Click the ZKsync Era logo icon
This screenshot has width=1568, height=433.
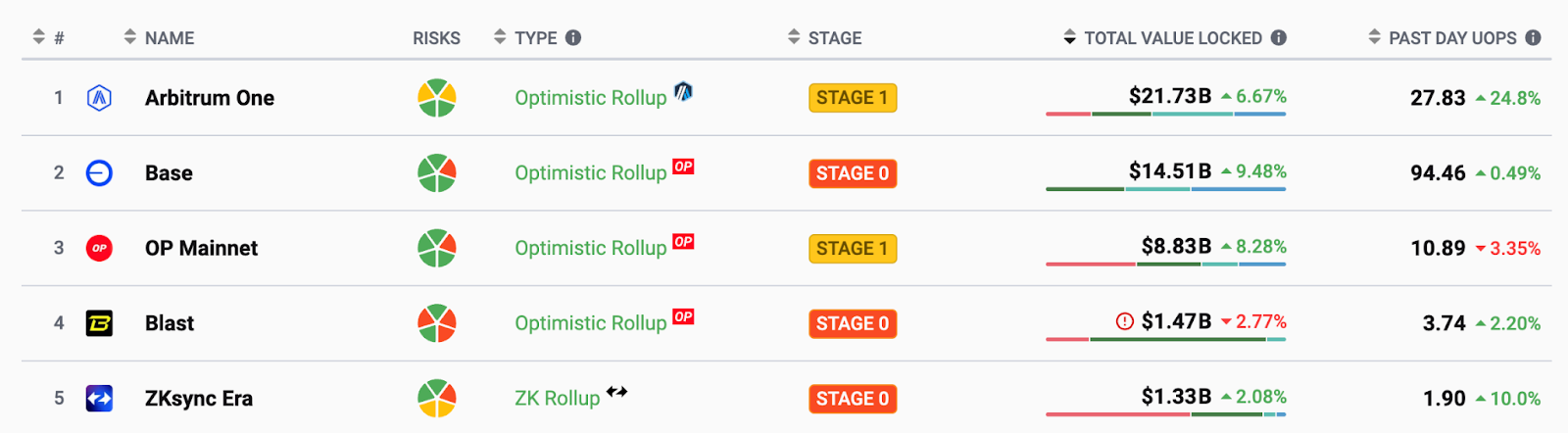[99, 399]
